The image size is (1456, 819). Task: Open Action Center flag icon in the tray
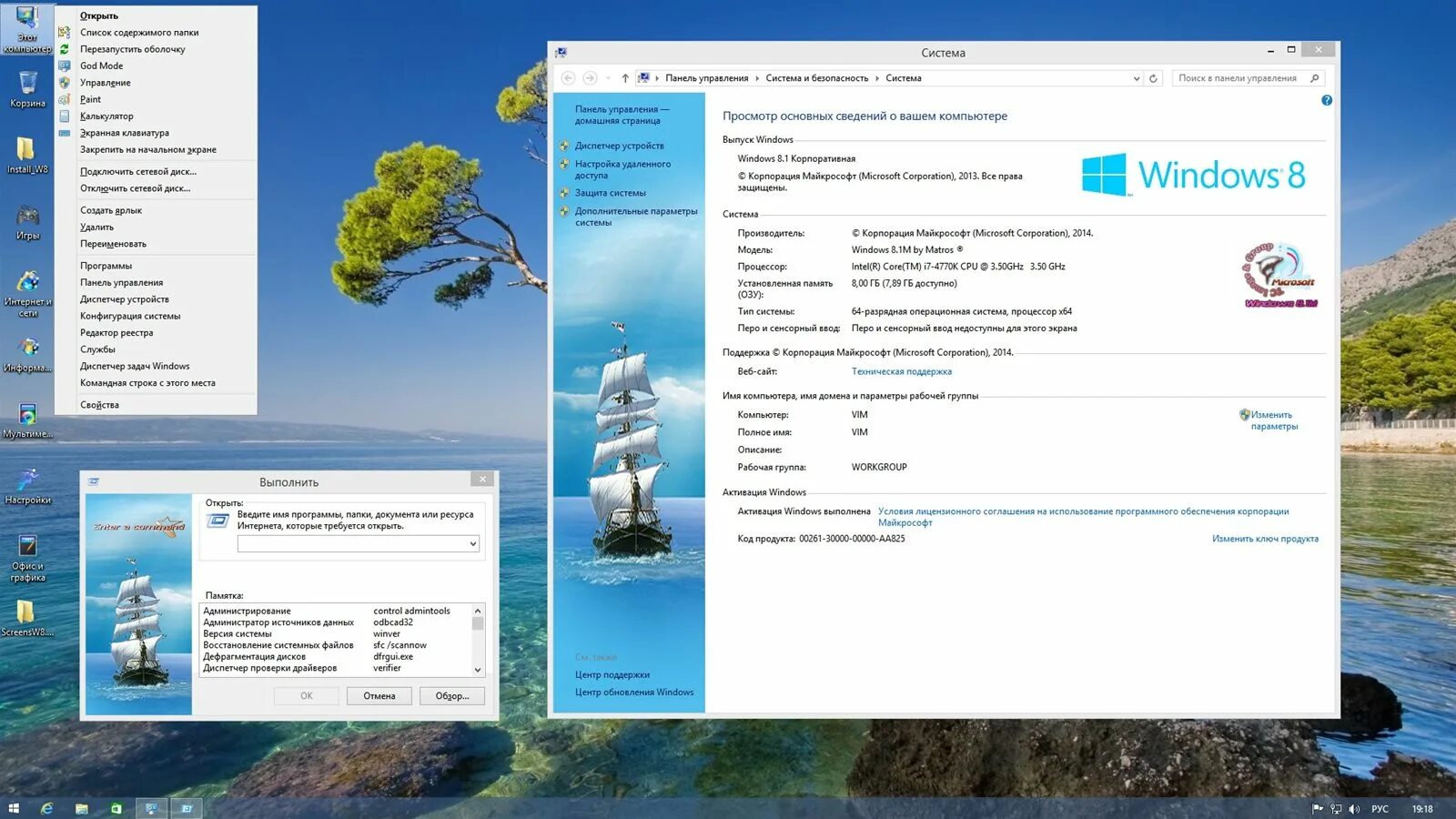point(1317,808)
